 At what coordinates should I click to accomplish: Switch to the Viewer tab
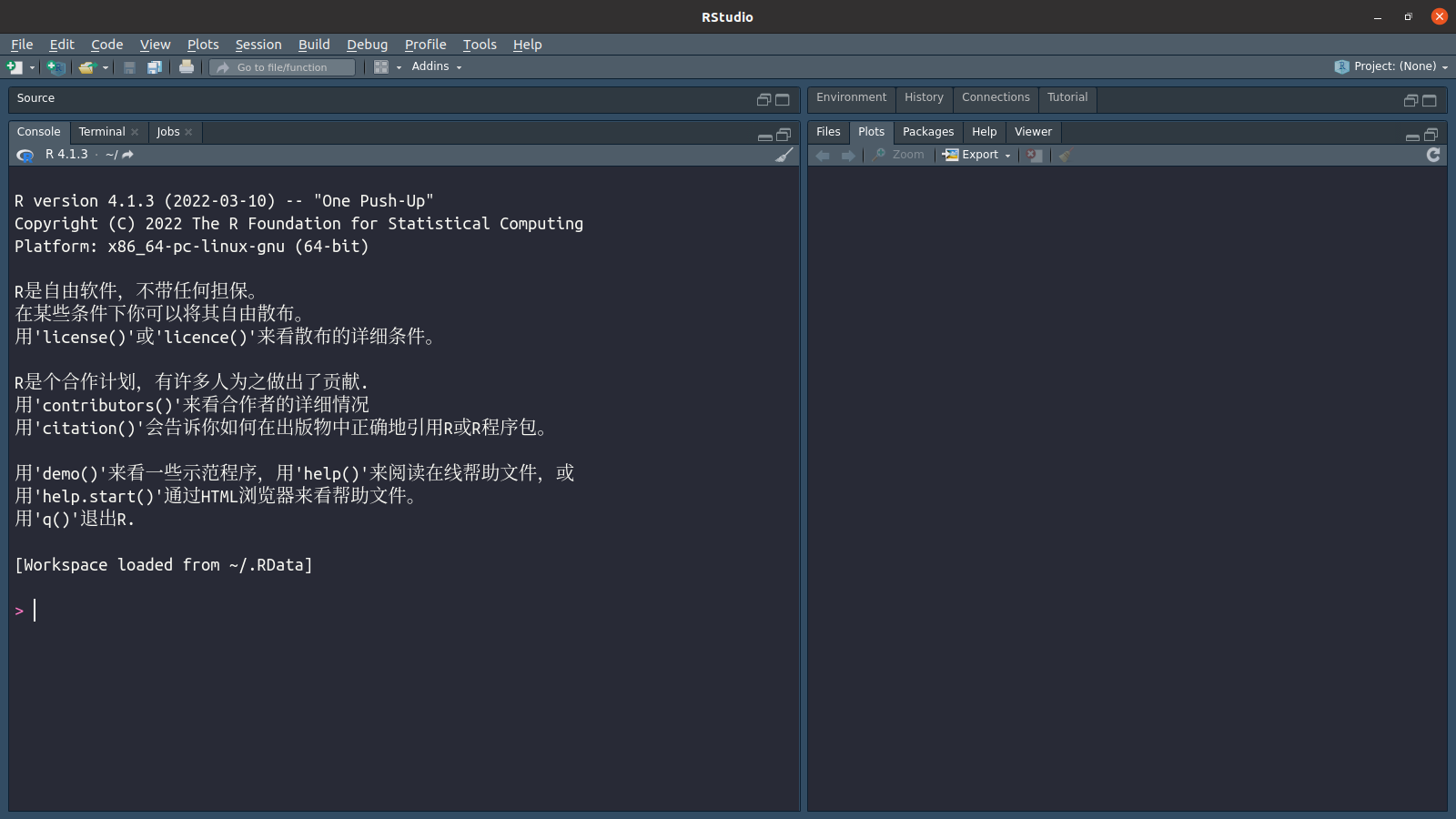point(1033,132)
